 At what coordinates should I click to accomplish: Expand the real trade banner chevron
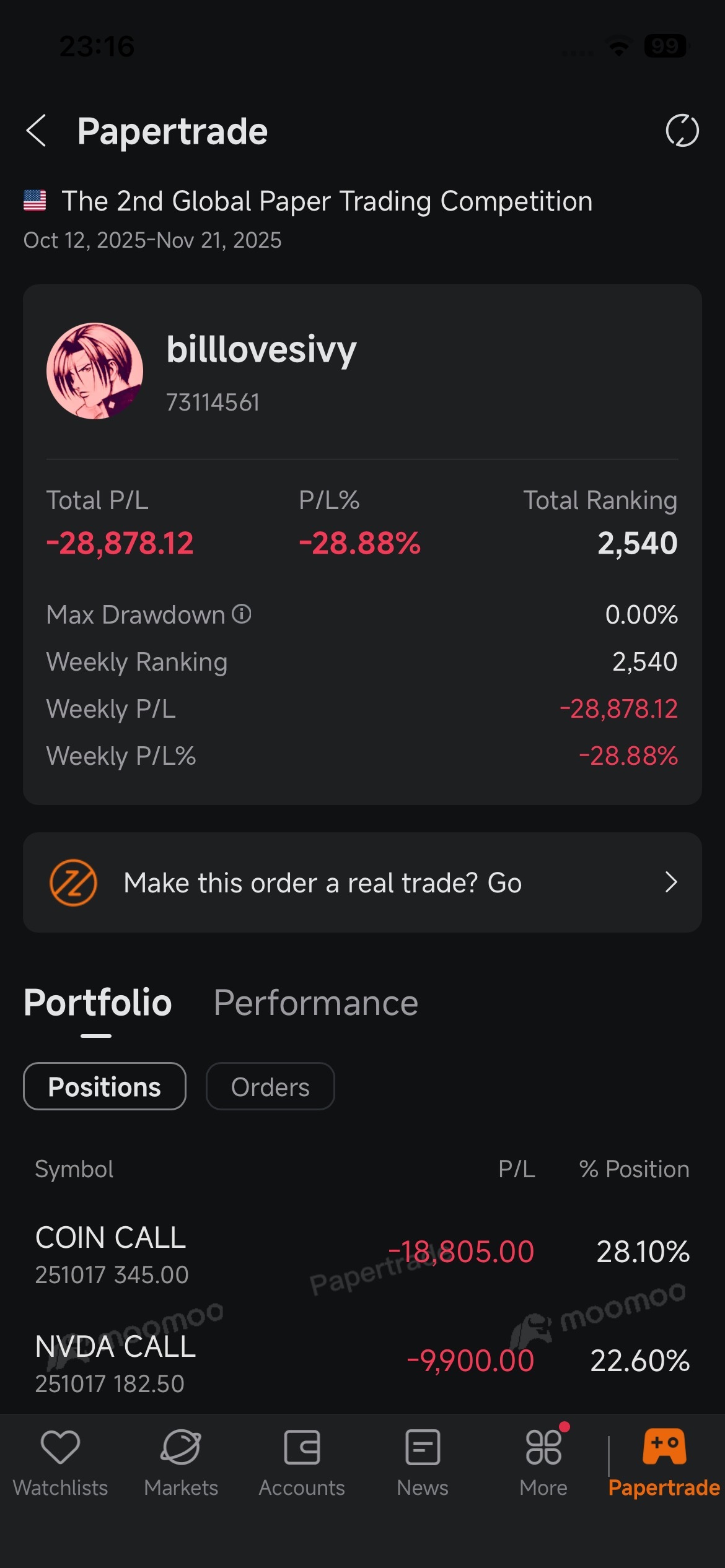pos(671,882)
